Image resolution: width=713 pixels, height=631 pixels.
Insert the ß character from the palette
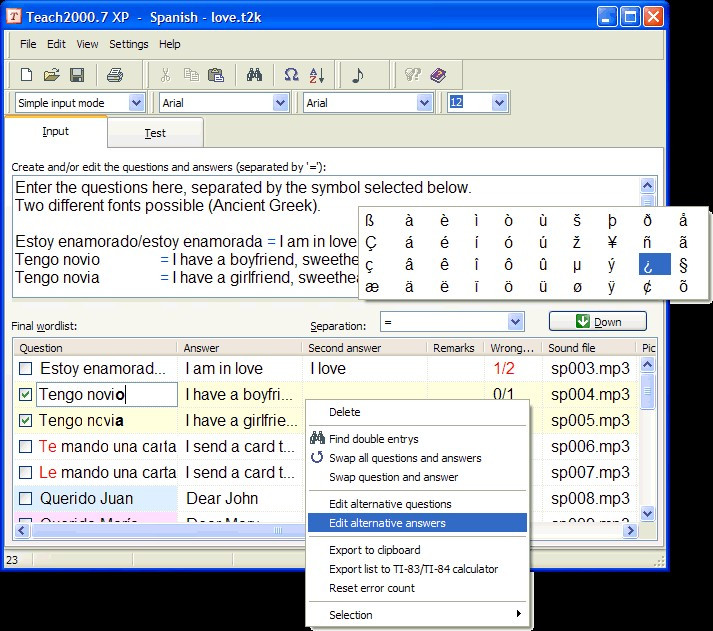coord(370,220)
